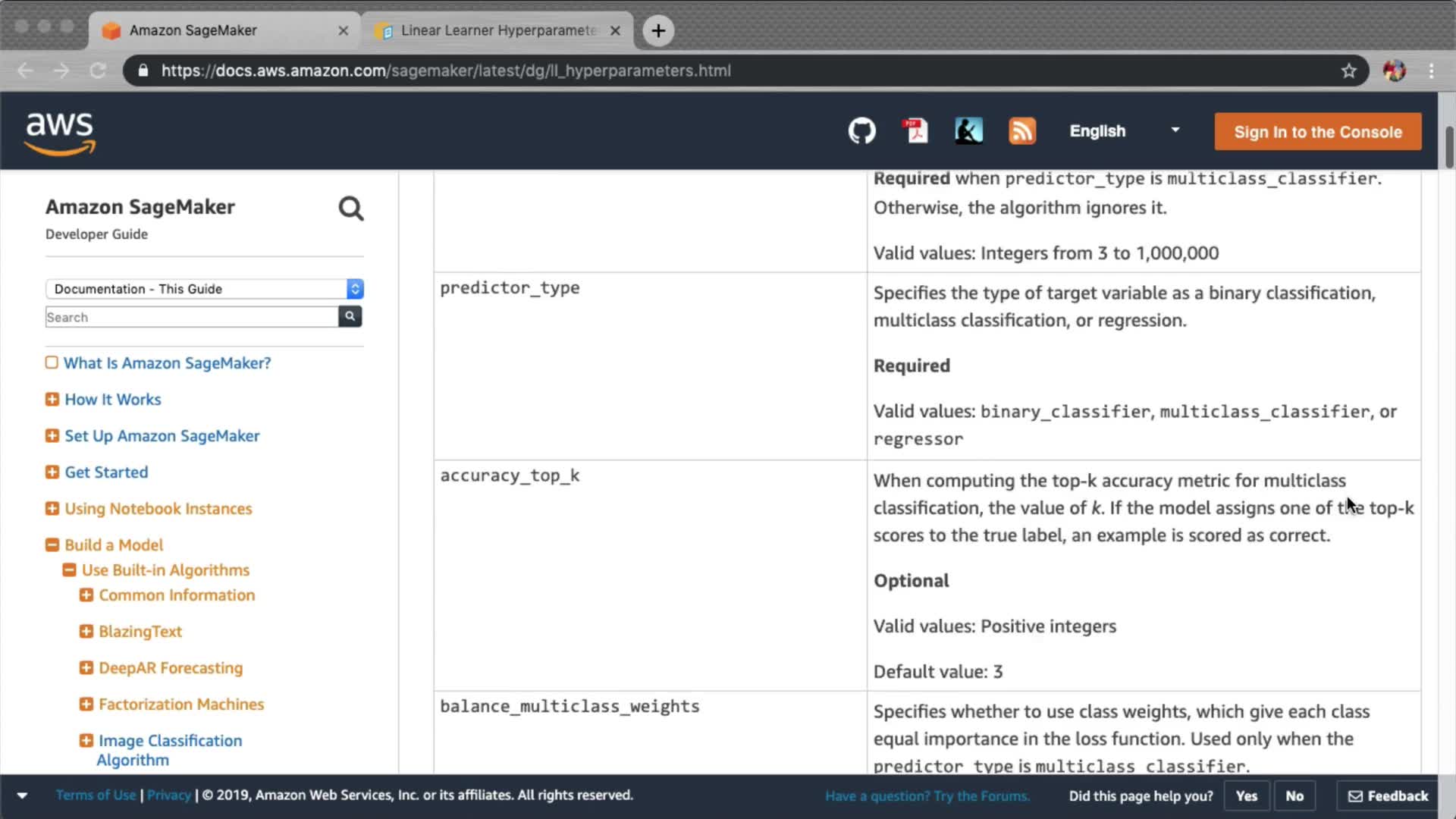Expand the How It Works item
The image size is (1456, 819).
tap(52, 399)
